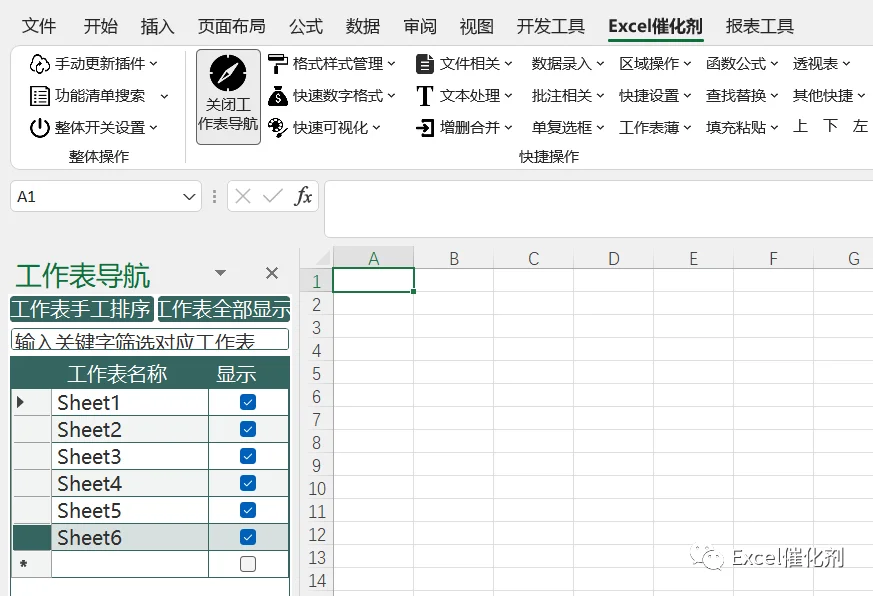Select column D header
Viewport: 873px width, 596px height.
click(614, 258)
